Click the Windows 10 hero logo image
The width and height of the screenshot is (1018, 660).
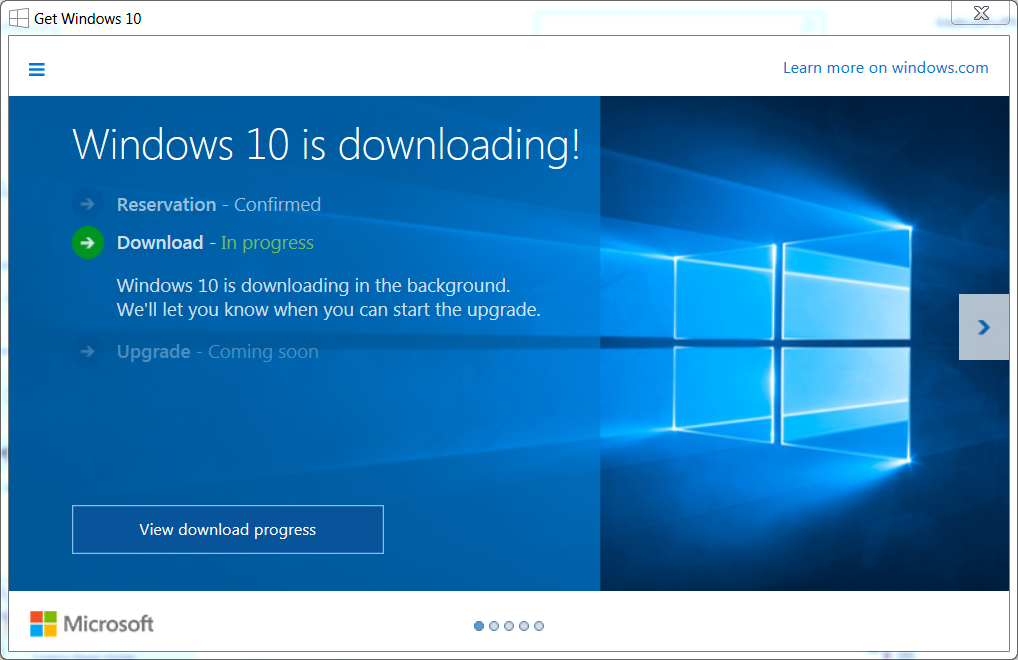pos(792,344)
